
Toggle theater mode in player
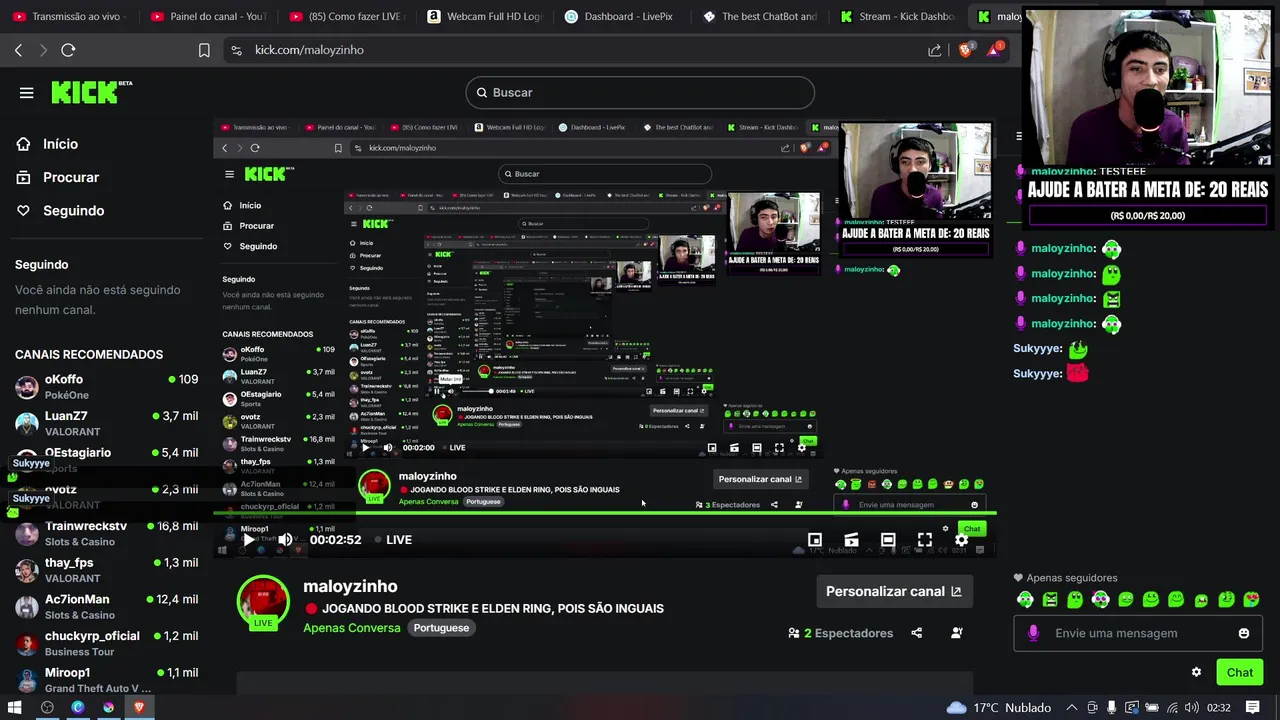coord(888,540)
